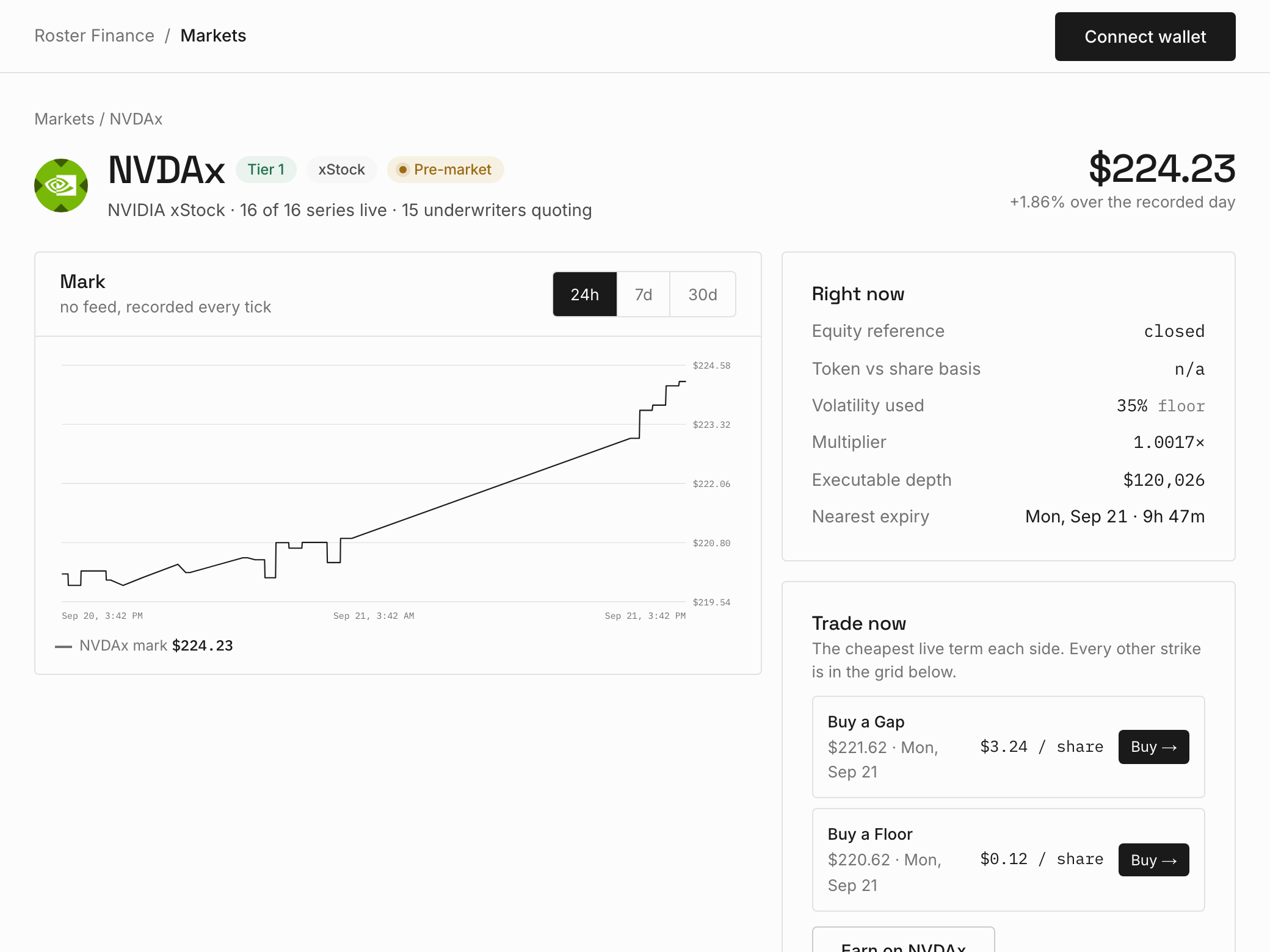Click '+1.86% over the recorded day' text
This screenshot has height=952, width=1270.
[x=1122, y=202]
